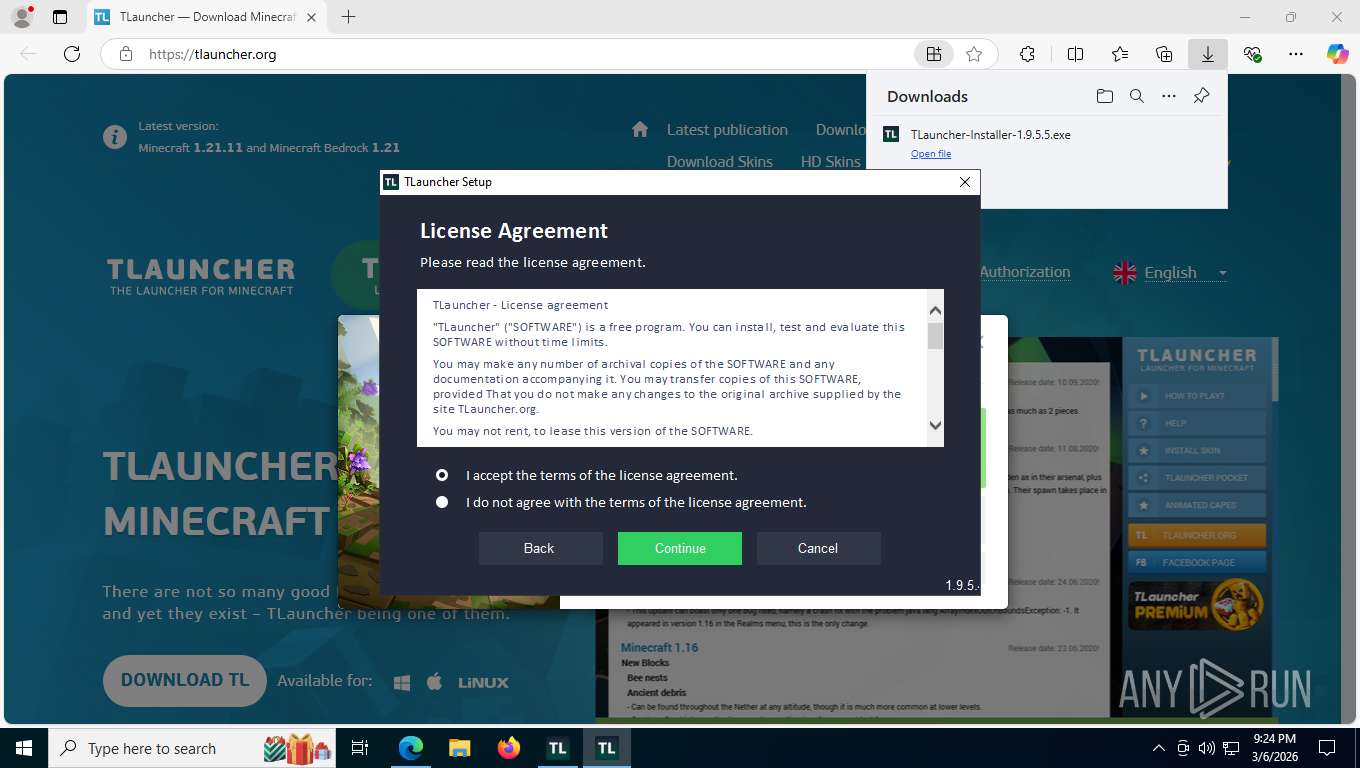Image resolution: width=1360 pixels, height=768 pixels.
Task: Open Browser essentials heart icon
Action: pos(1252,54)
